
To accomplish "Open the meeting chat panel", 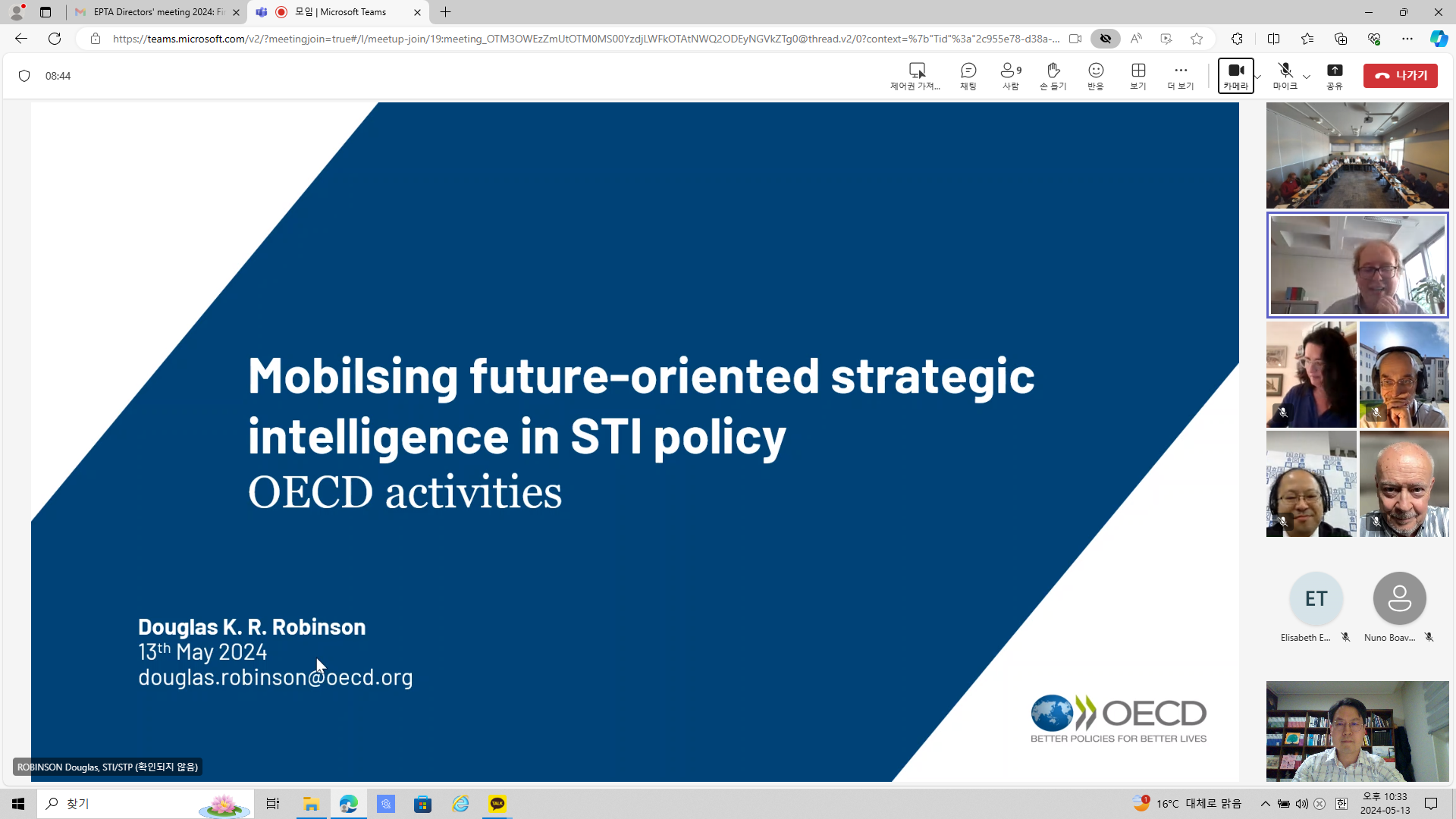I will pos(968,76).
